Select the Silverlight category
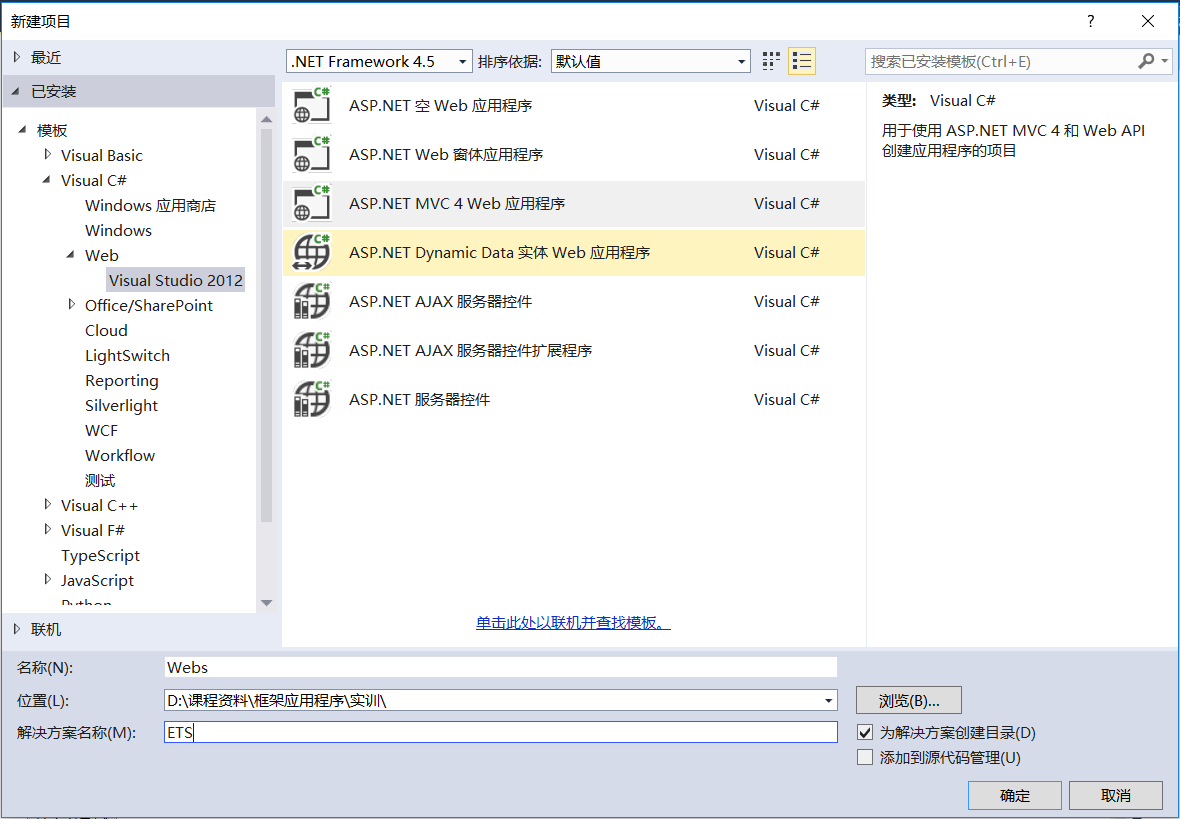This screenshot has width=1180, height=819. pyautogui.click(x=121, y=405)
